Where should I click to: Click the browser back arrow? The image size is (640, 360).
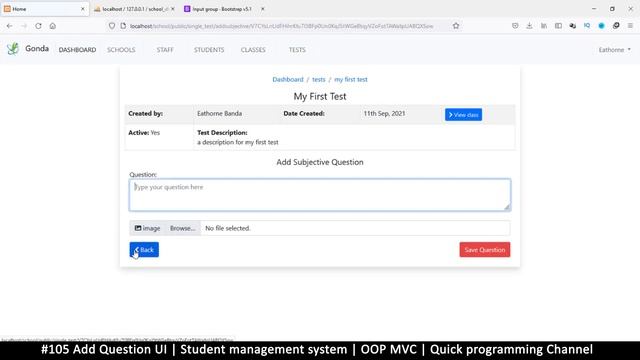tap(9, 26)
